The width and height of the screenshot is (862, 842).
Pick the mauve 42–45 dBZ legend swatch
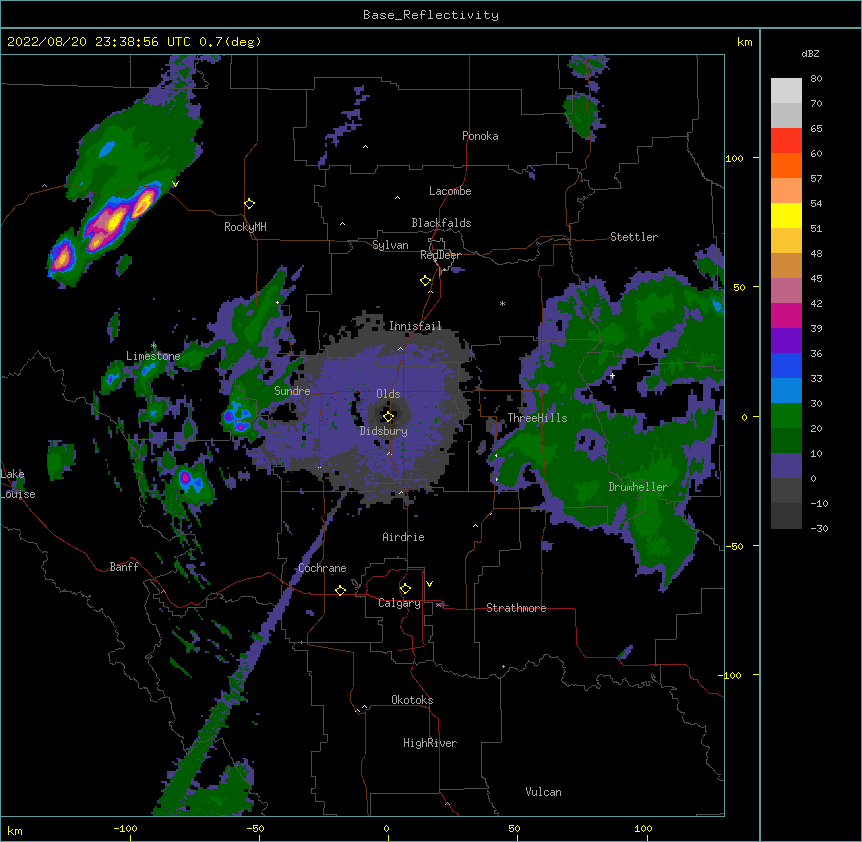click(x=786, y=291)
